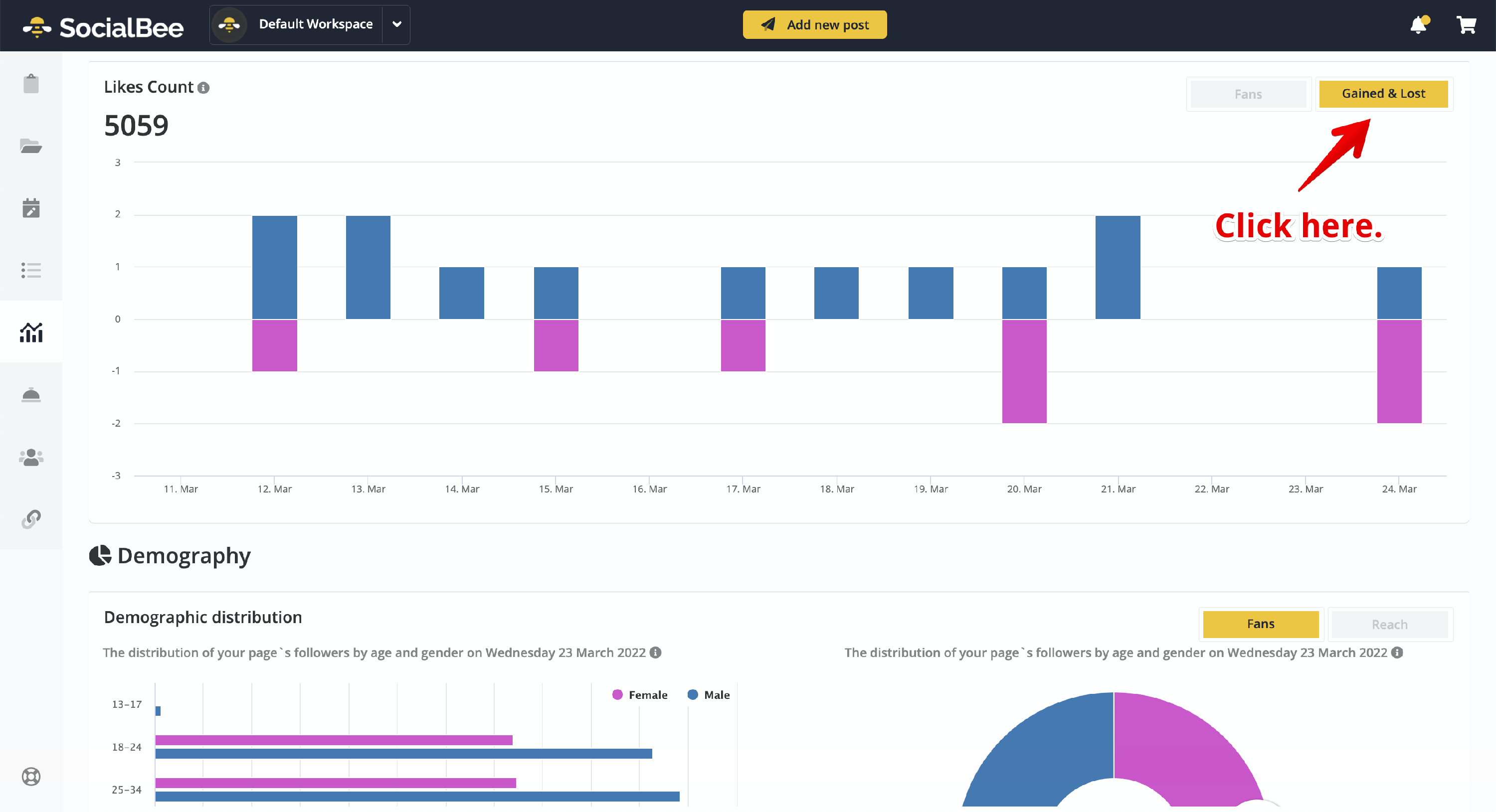The height and width of the screenshot is (812, 1496).
Task: Click the pink bar for 24. Mar
Action: pyautogui.click(x=1399, y=371)
